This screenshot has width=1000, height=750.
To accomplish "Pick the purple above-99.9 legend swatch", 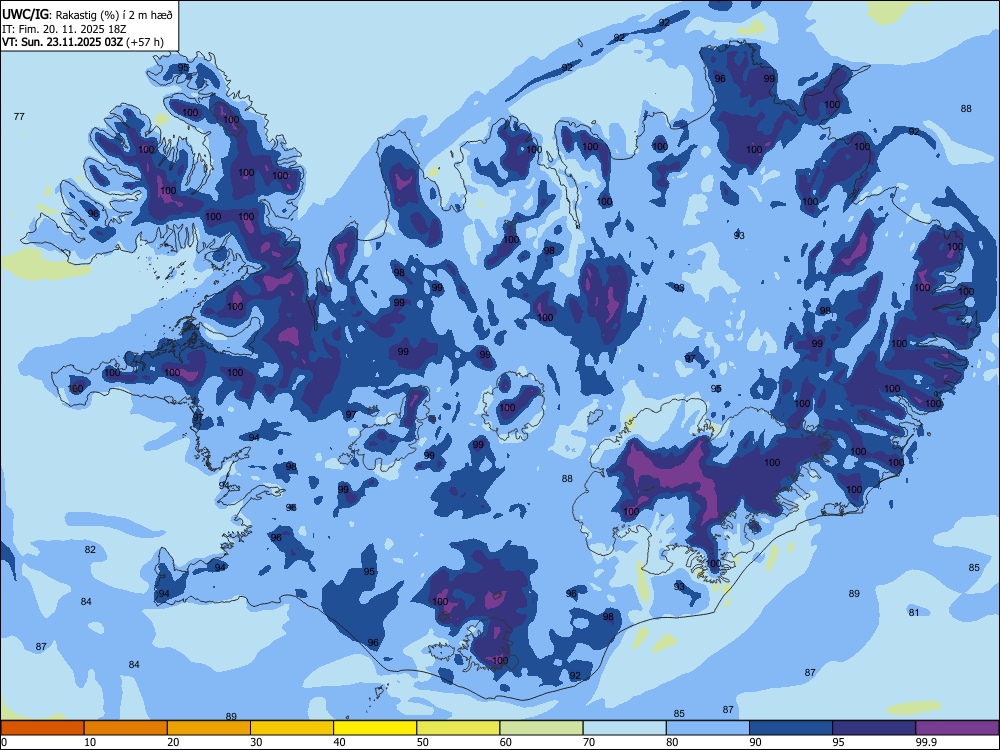I will click(x=957, y=728).
